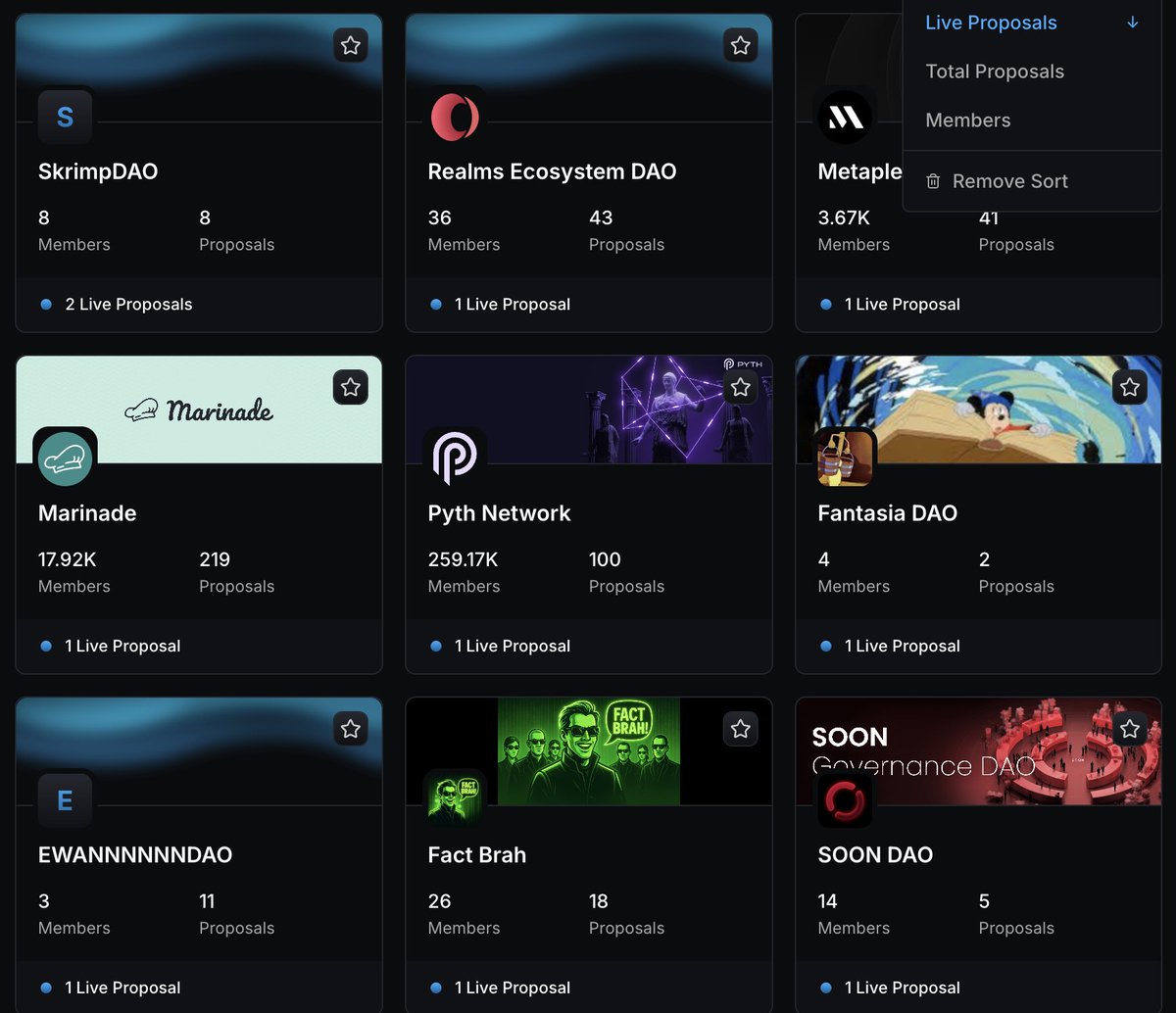Image resolution: width=1176 pixels, height=1013 pixels.
Task: Click Fact Brah's '18' proposals count
Action: click(x=599, y=901)
